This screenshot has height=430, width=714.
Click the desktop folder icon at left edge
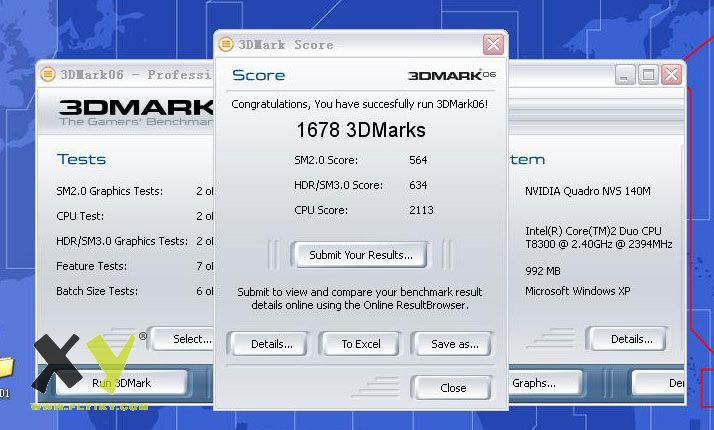click(x=6, y=367)
